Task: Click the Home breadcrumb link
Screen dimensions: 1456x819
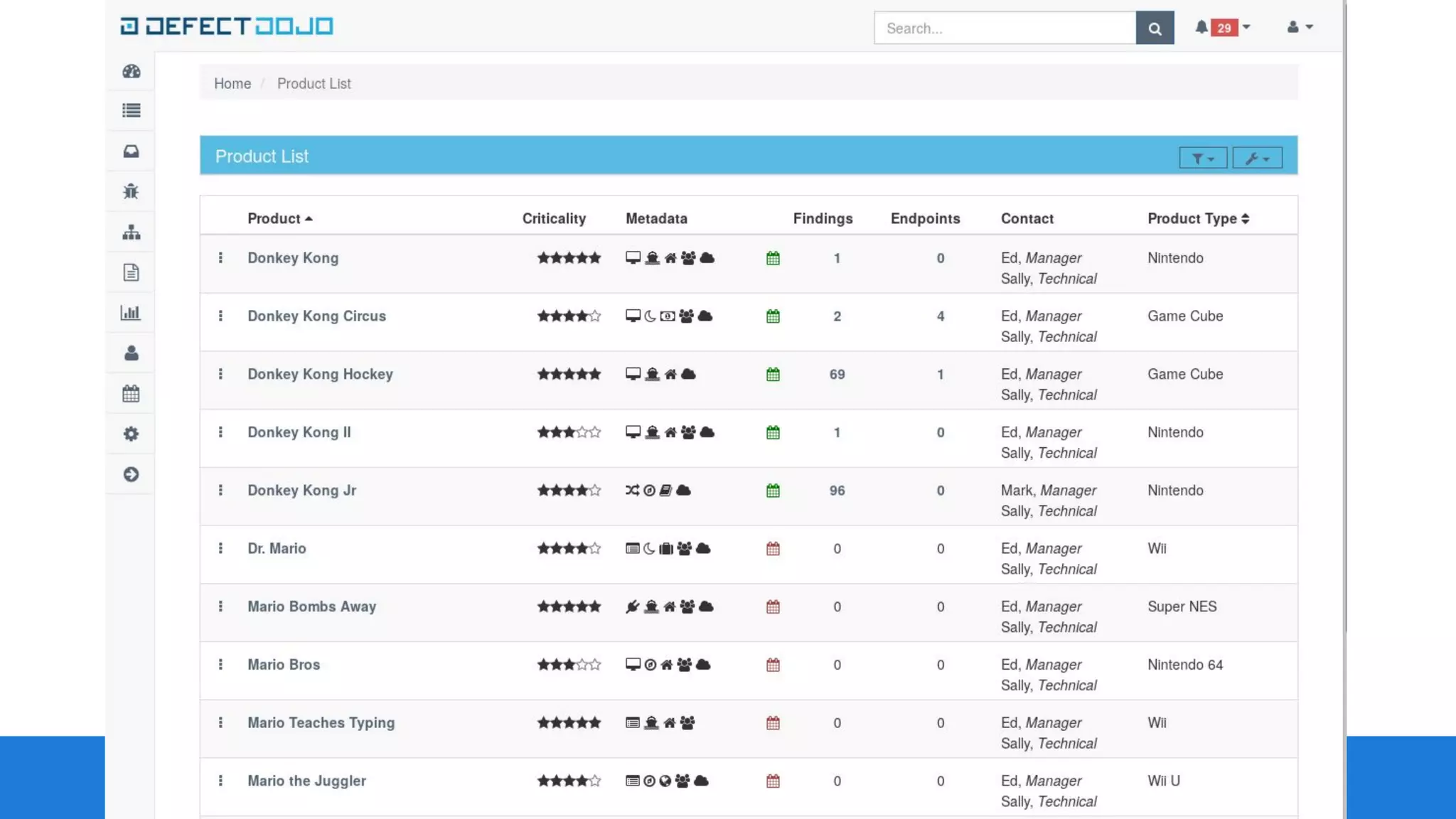Action: coord(232,84)
